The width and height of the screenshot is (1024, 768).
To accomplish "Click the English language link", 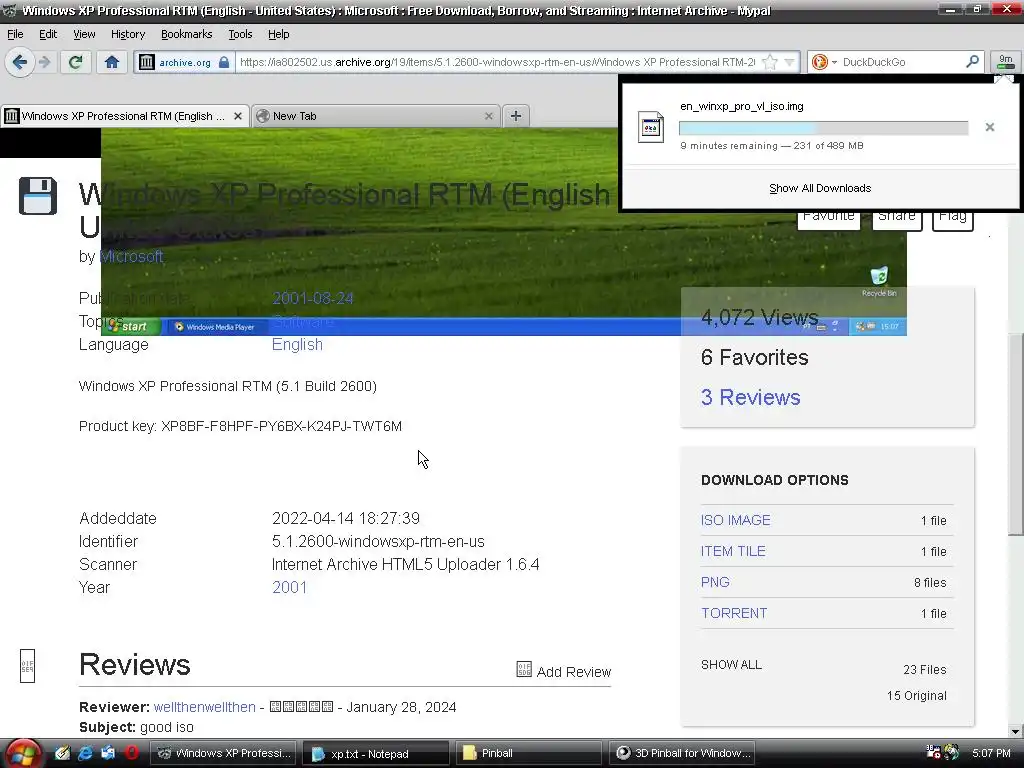I will [297, 344].
